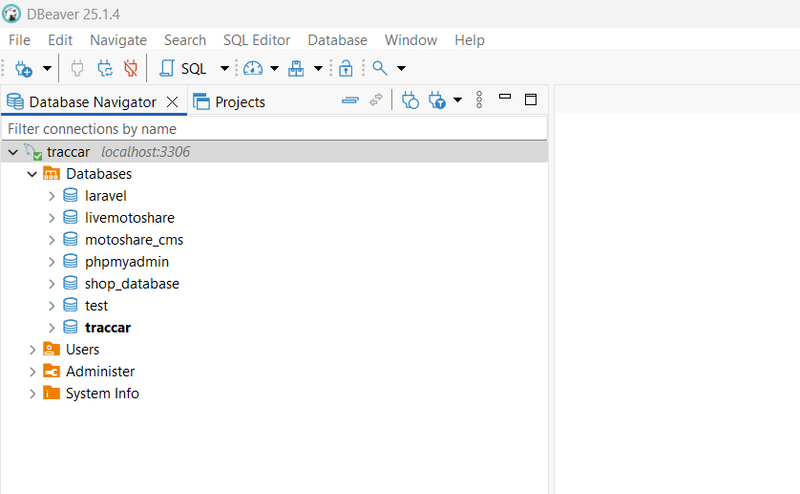Open the Search menu
Viewport: 800px width, 494px height.
pos(185,40)
